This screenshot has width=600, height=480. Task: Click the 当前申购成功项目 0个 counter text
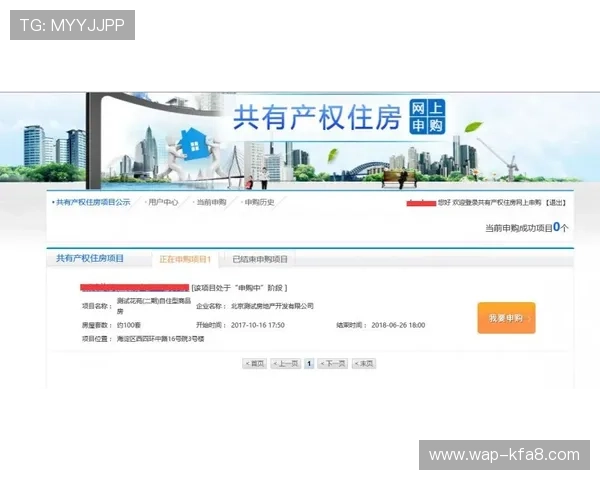pos(527,228)
